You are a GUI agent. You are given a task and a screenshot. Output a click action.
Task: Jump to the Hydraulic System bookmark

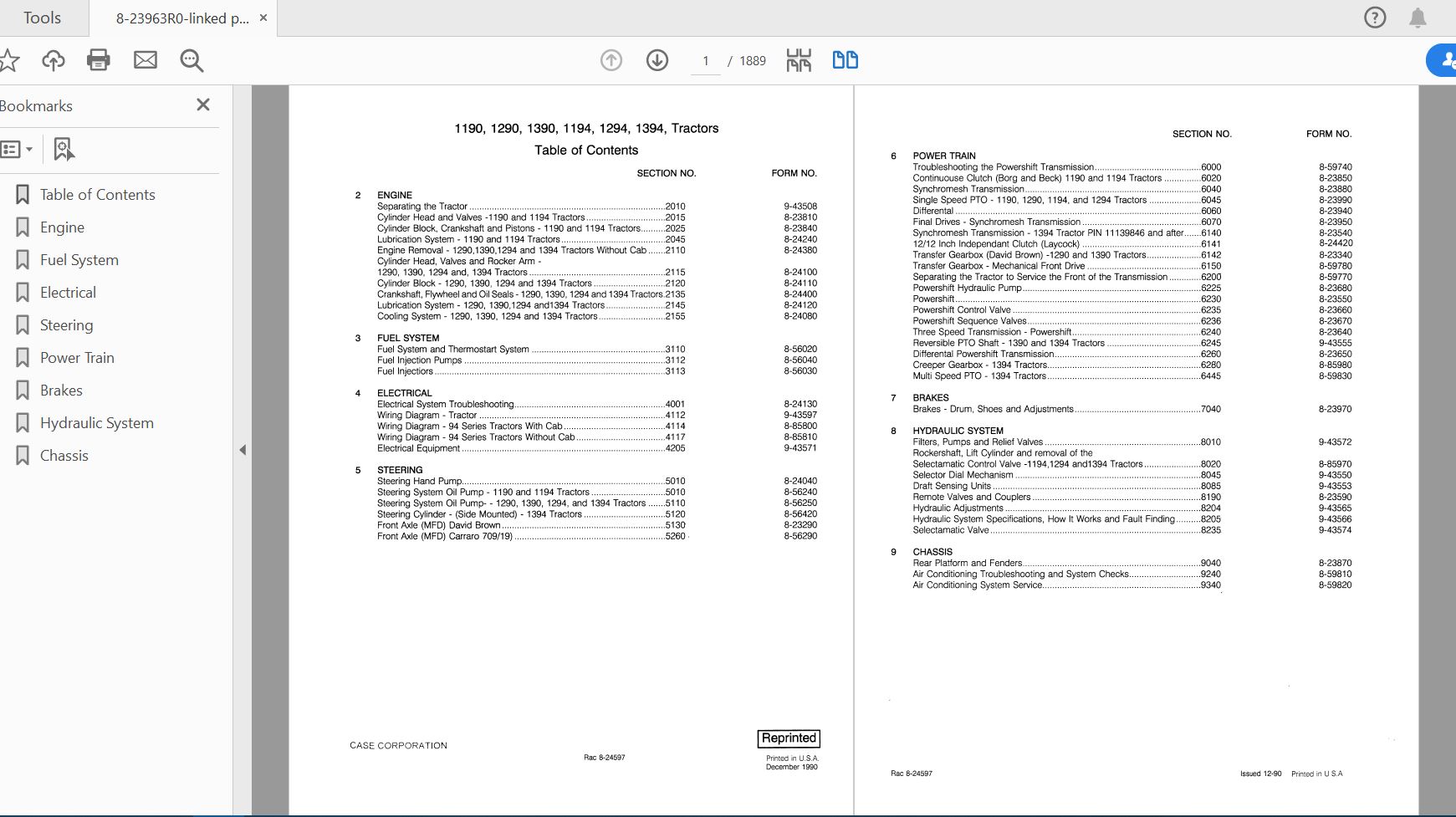tap(97, 423)
